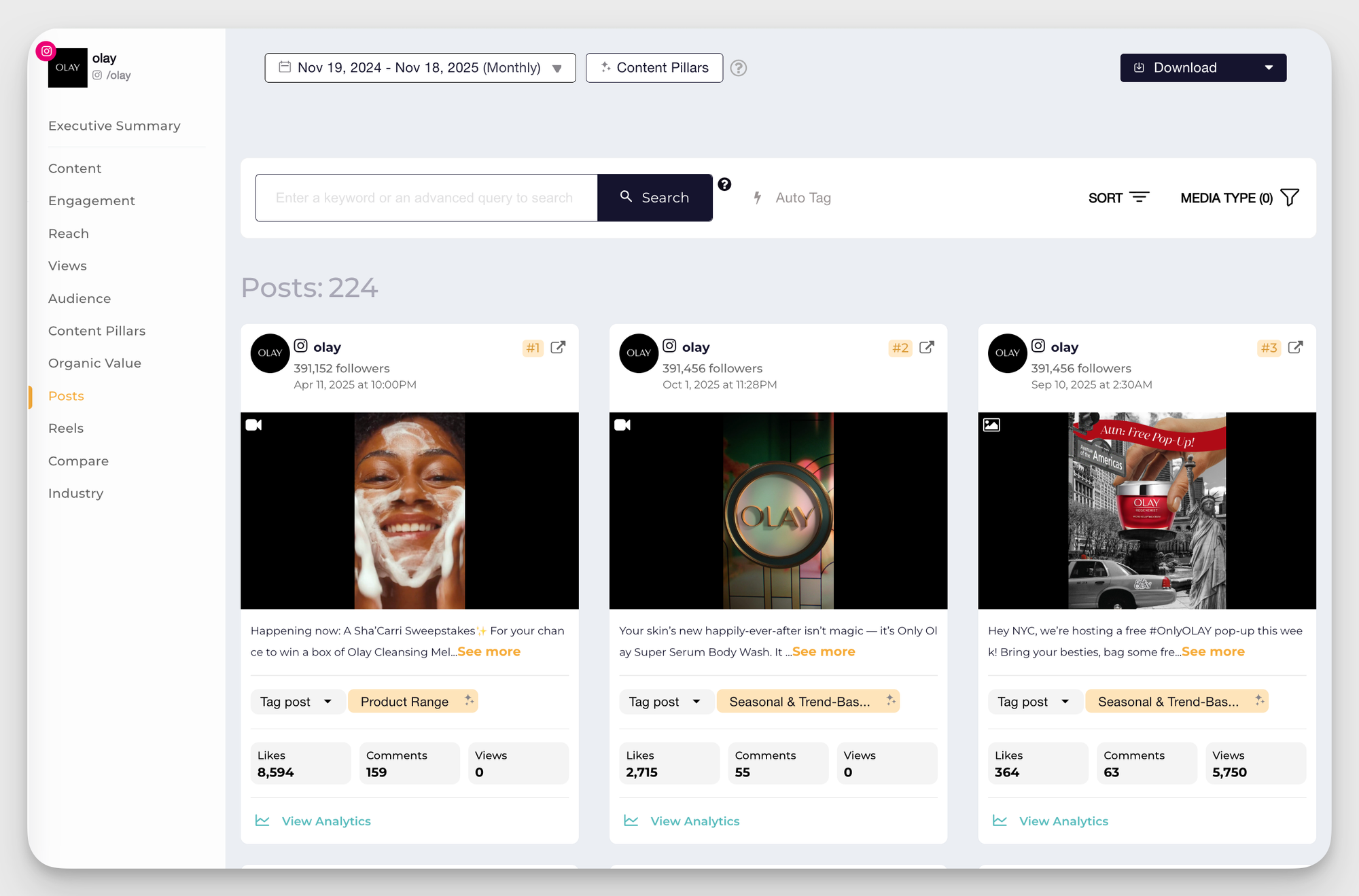
Task: Click the calendar icon in the date range picker
Action: point(285,67)
